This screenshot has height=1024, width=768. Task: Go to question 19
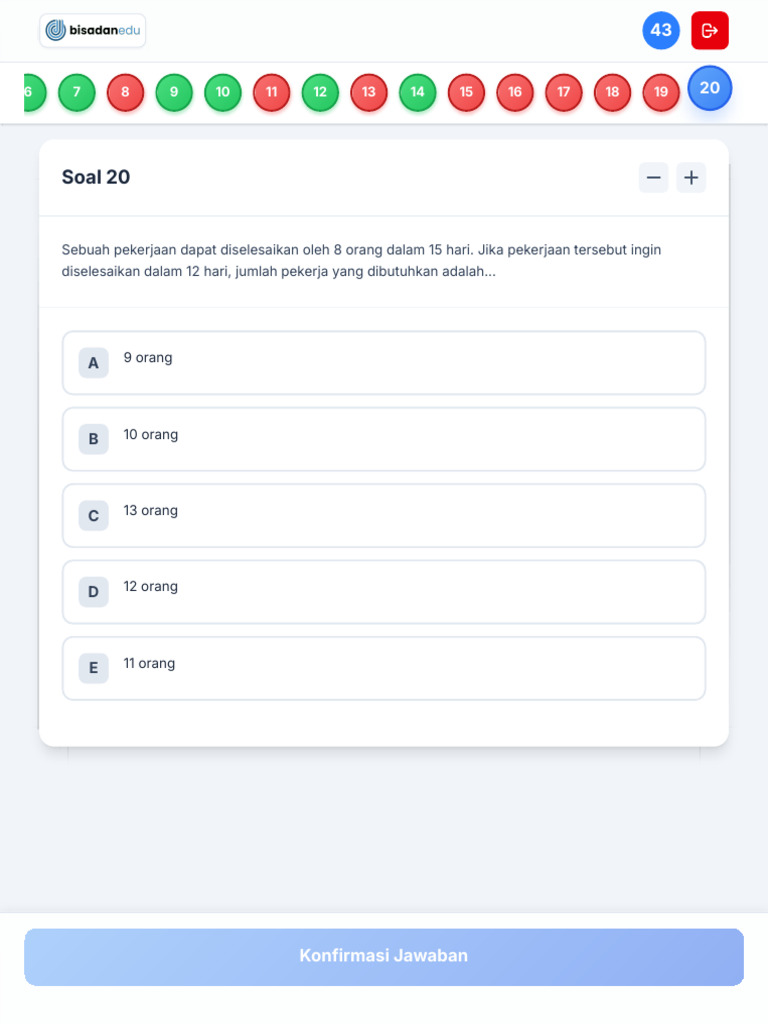pos(661,92)
